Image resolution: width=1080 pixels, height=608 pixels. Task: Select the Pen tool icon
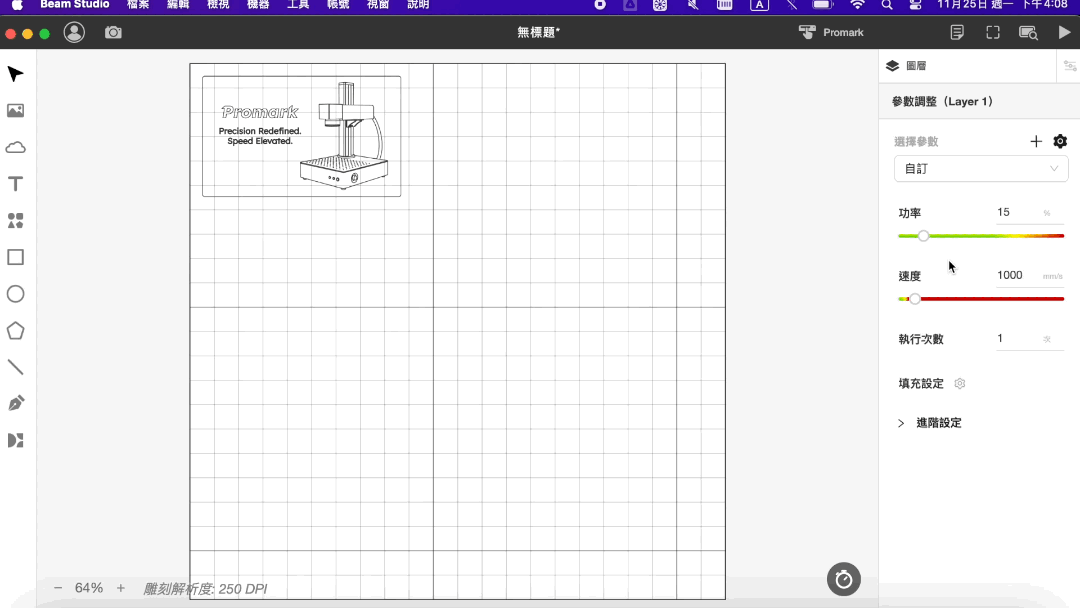(15, 403)
